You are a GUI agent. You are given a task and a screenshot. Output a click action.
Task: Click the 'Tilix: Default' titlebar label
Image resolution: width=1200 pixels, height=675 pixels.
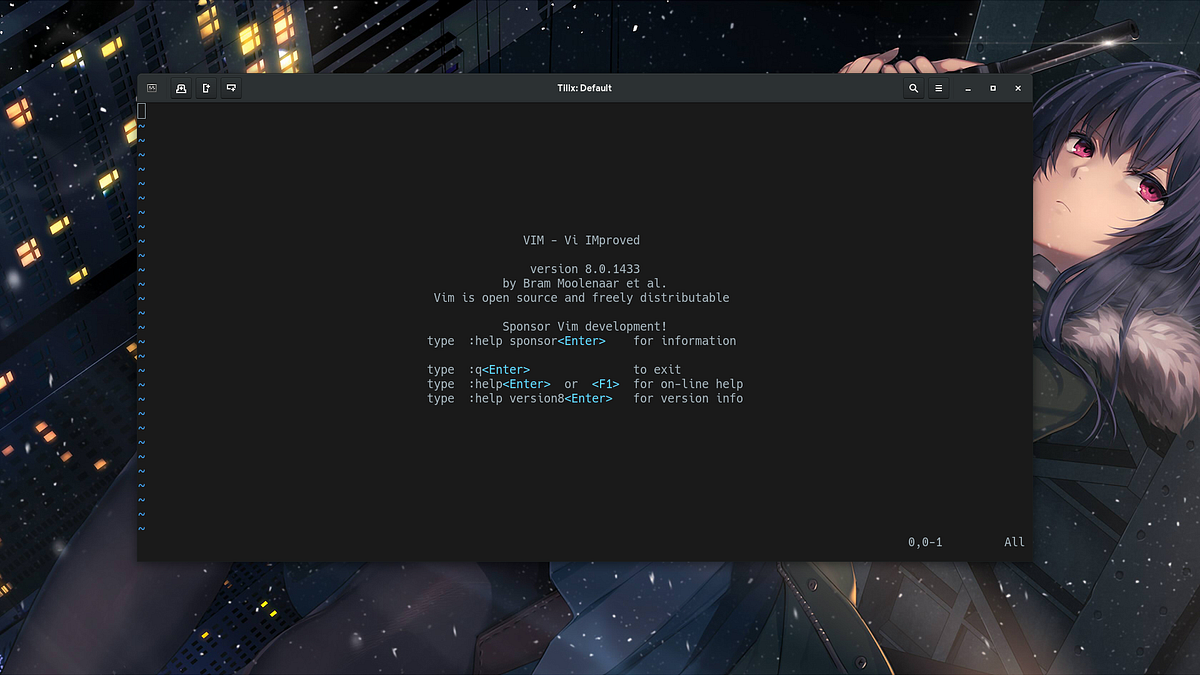tap(583, 88)
